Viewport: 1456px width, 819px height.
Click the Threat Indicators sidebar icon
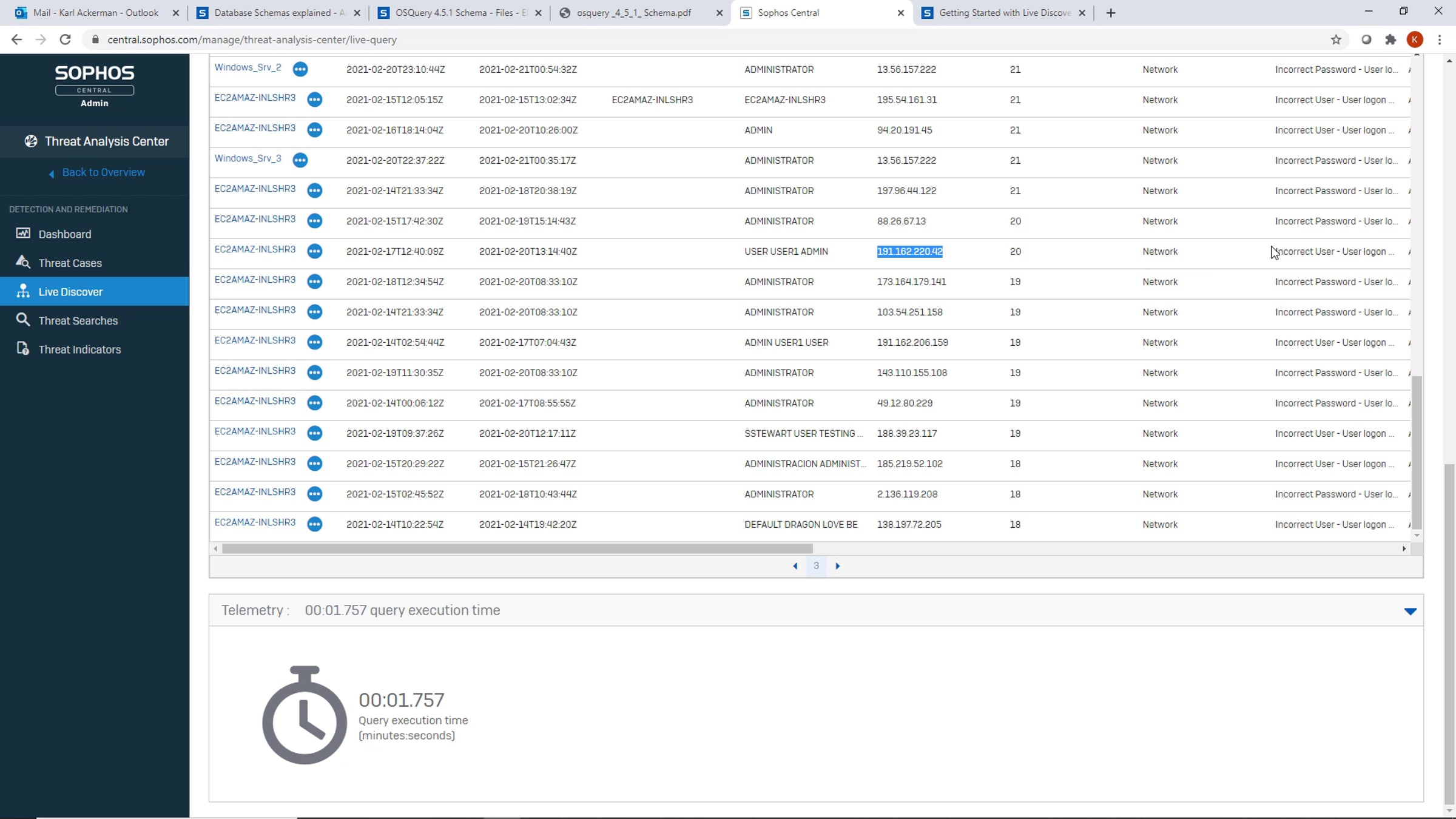point(23,349)
